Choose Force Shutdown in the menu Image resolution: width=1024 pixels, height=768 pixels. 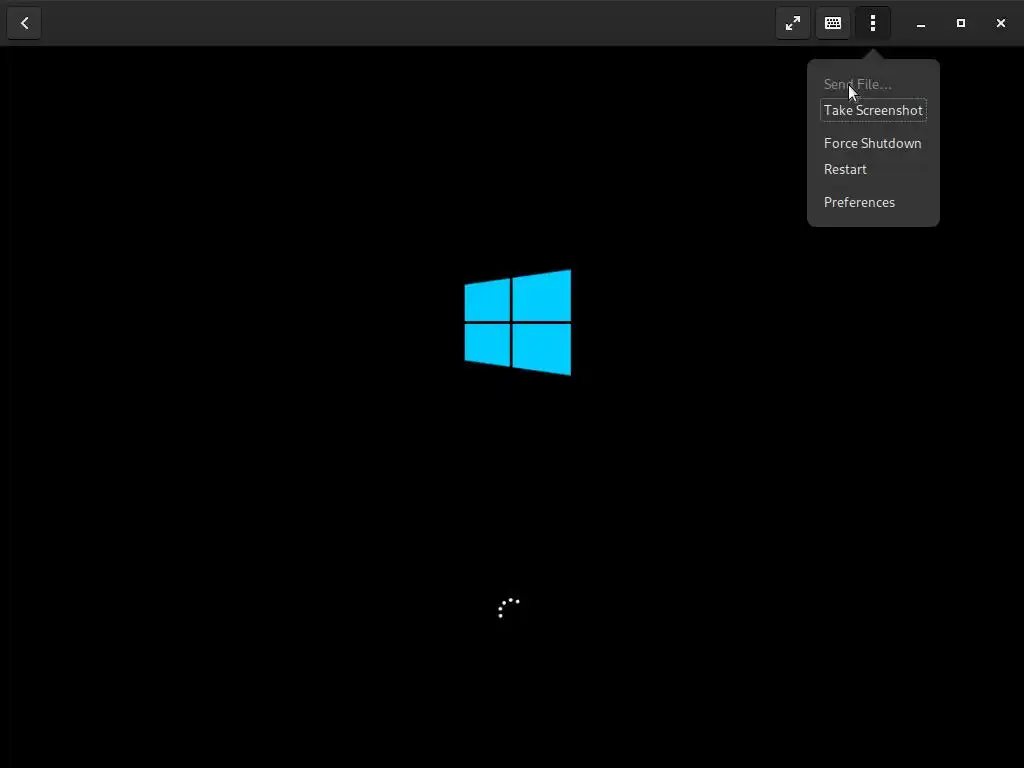[873, 143]
